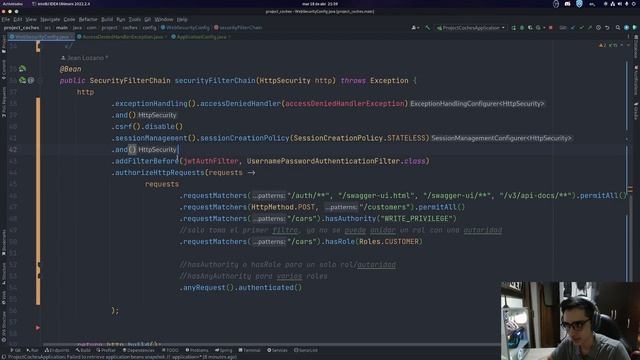Open the View menu

click(x=31, y=19)
